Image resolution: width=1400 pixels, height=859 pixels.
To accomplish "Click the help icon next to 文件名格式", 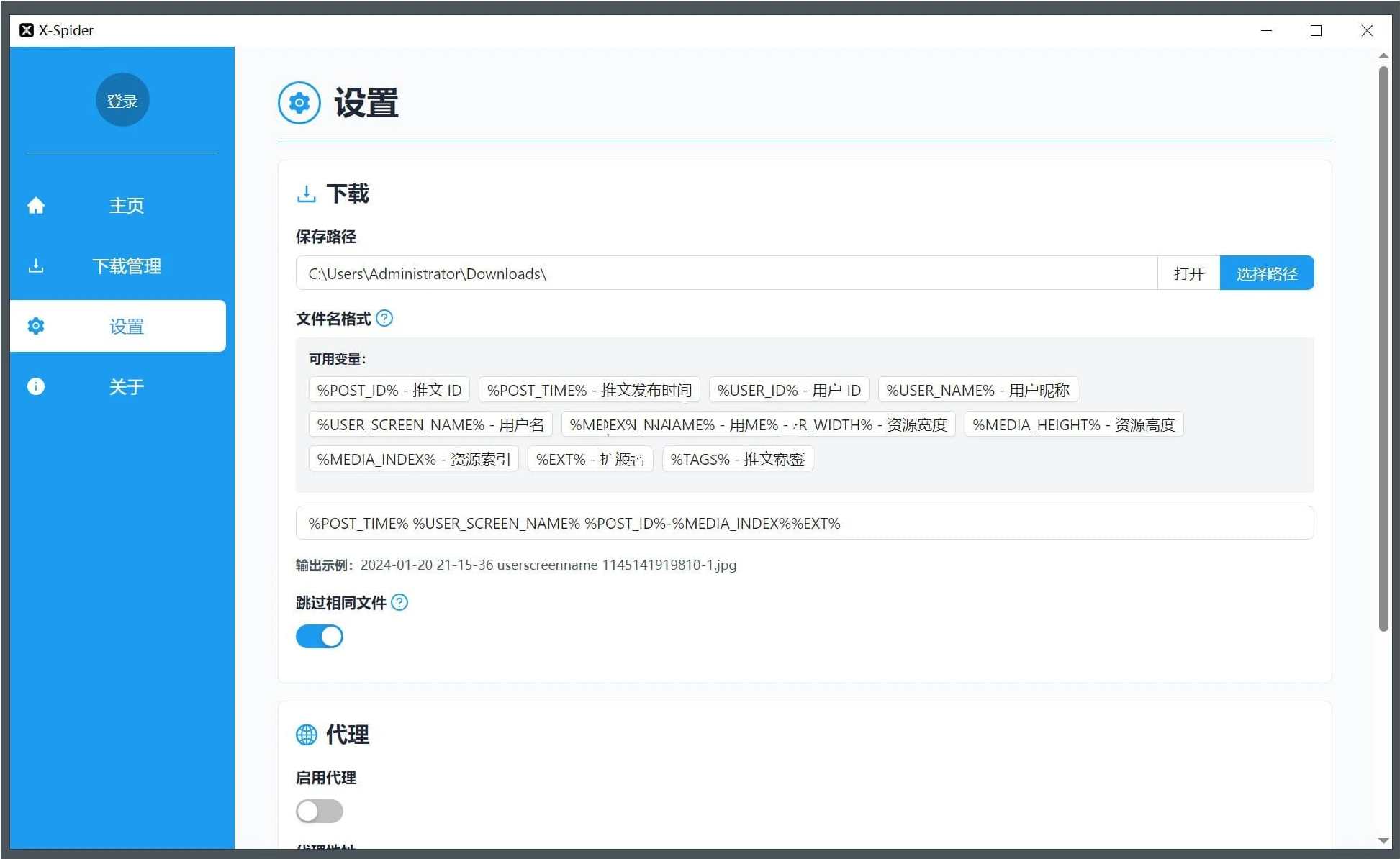I will pos(384,319).
